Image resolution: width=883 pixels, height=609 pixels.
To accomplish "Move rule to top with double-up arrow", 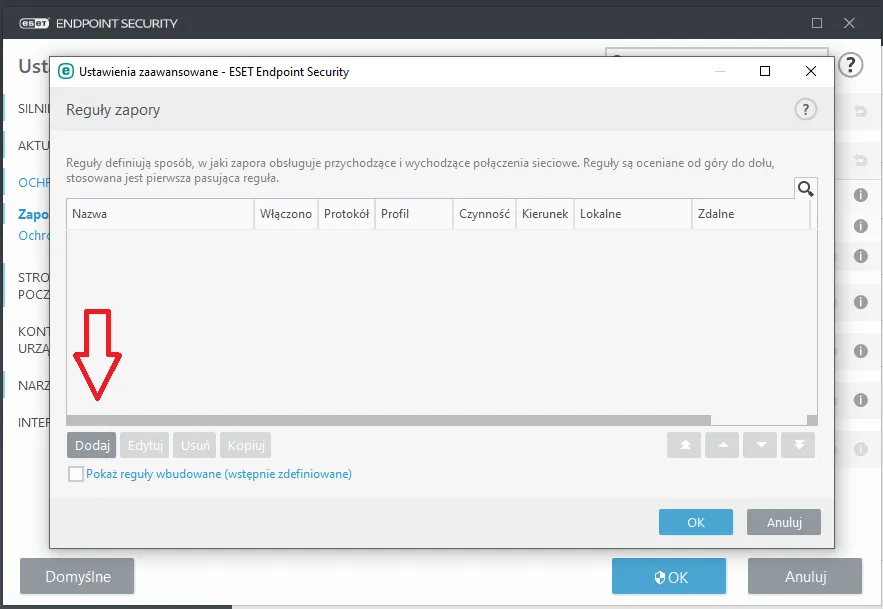I will [684, 445].
